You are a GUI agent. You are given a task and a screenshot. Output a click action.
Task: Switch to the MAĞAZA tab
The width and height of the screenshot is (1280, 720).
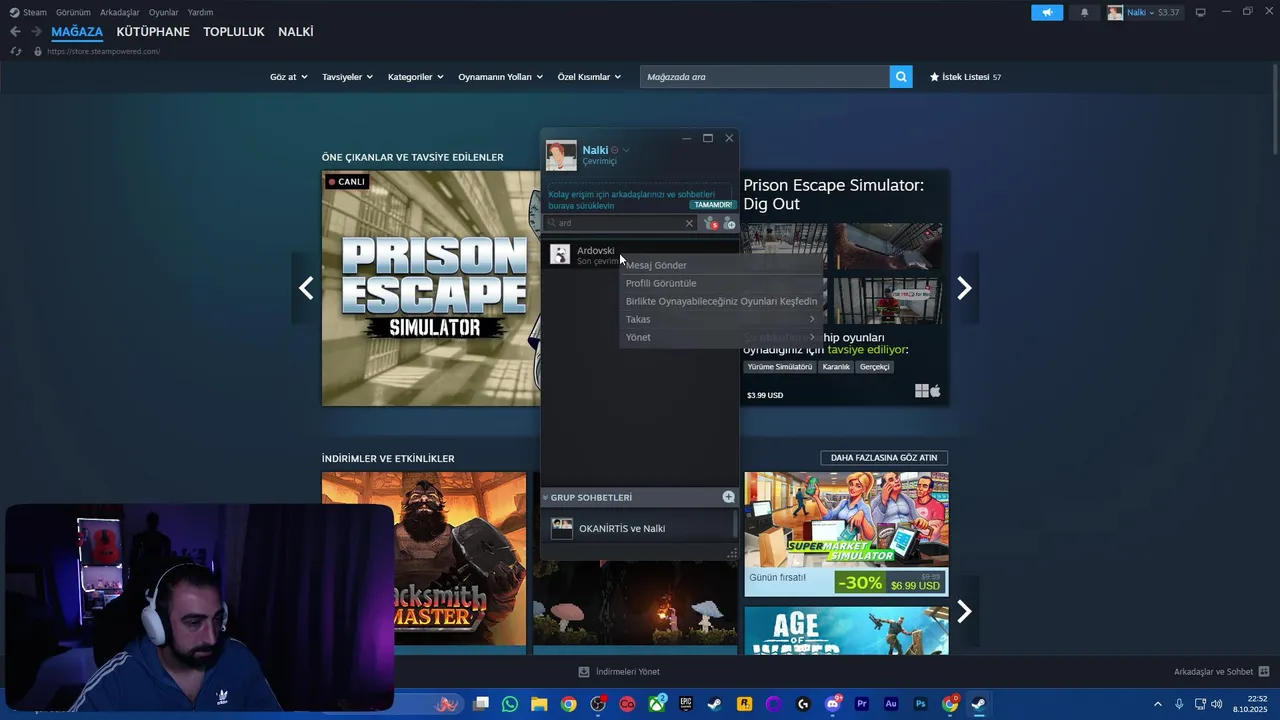77,32
